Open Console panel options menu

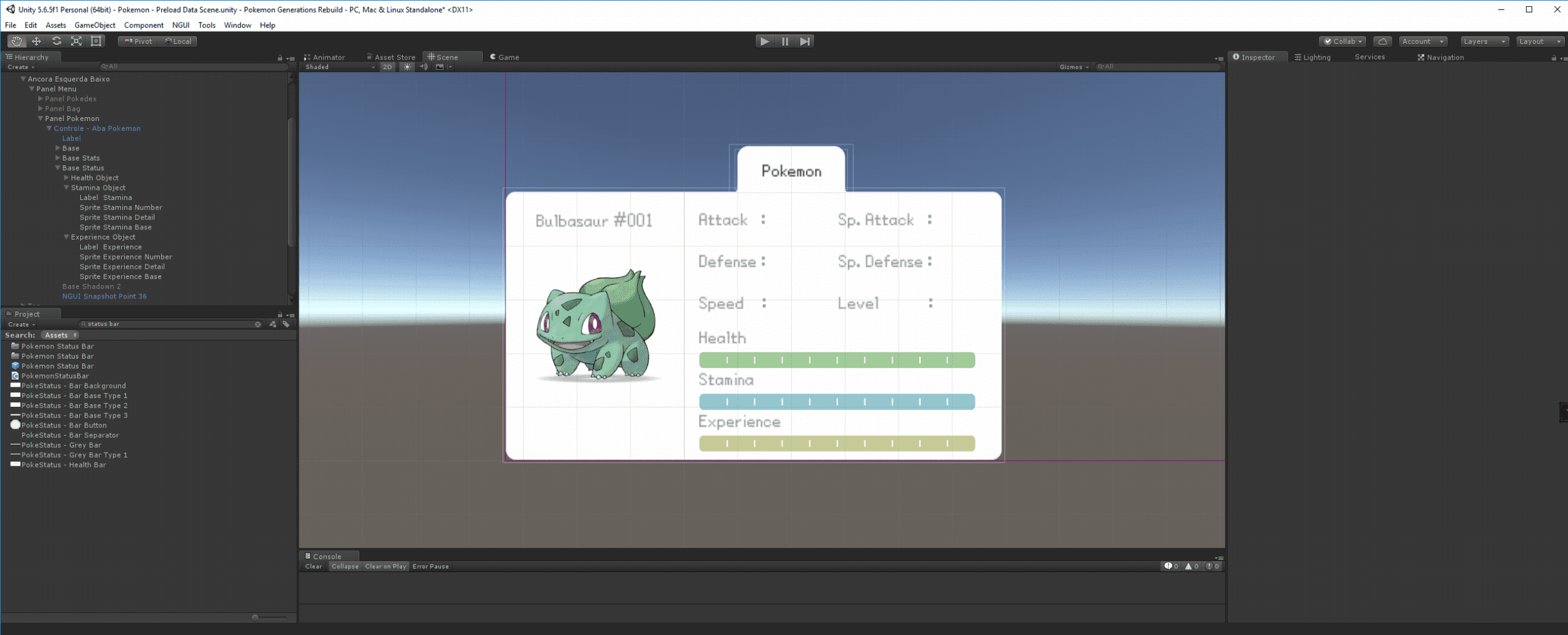coord(1219,557)
